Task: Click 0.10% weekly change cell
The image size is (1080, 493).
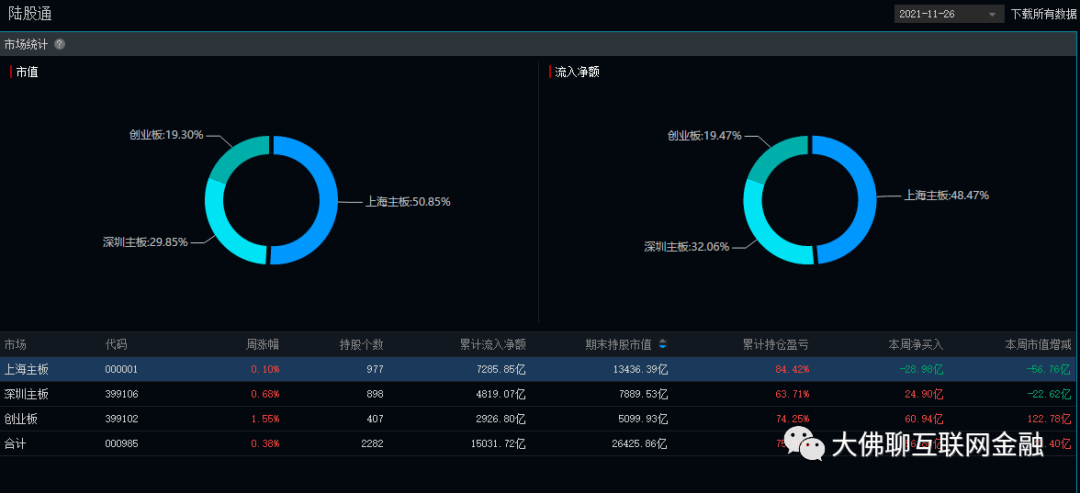Action: (265, 369)
